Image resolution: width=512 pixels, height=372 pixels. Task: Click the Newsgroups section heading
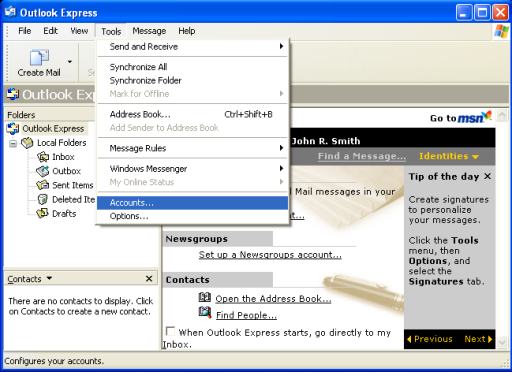pyautogui.click(x=197, y=239)
